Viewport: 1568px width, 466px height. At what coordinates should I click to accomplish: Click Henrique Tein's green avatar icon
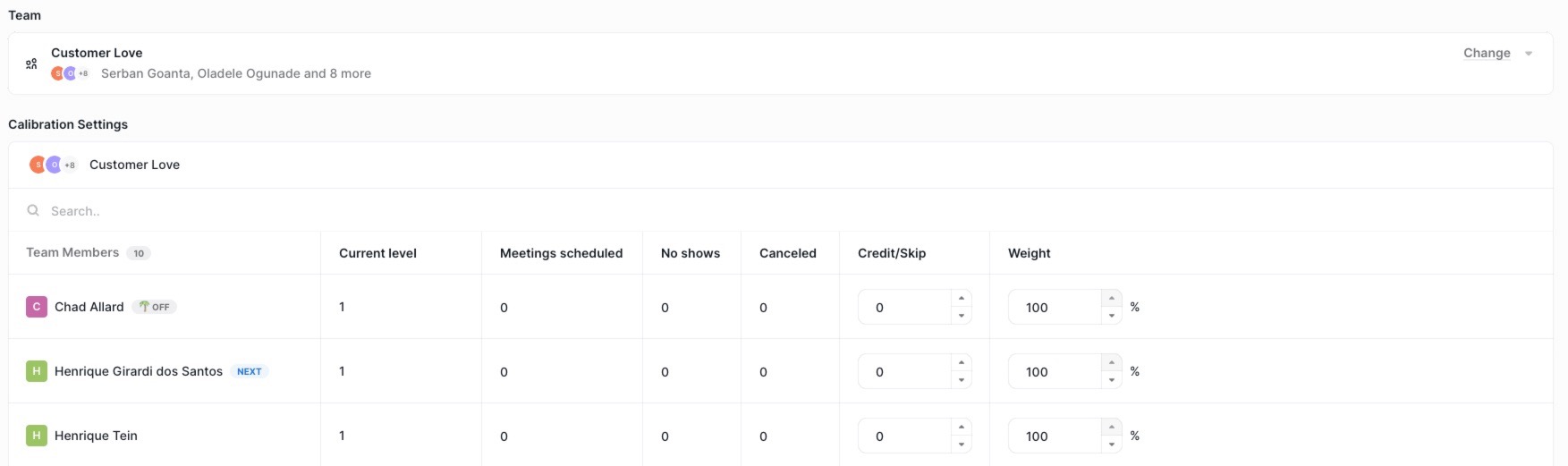click(x=36, y=436)
